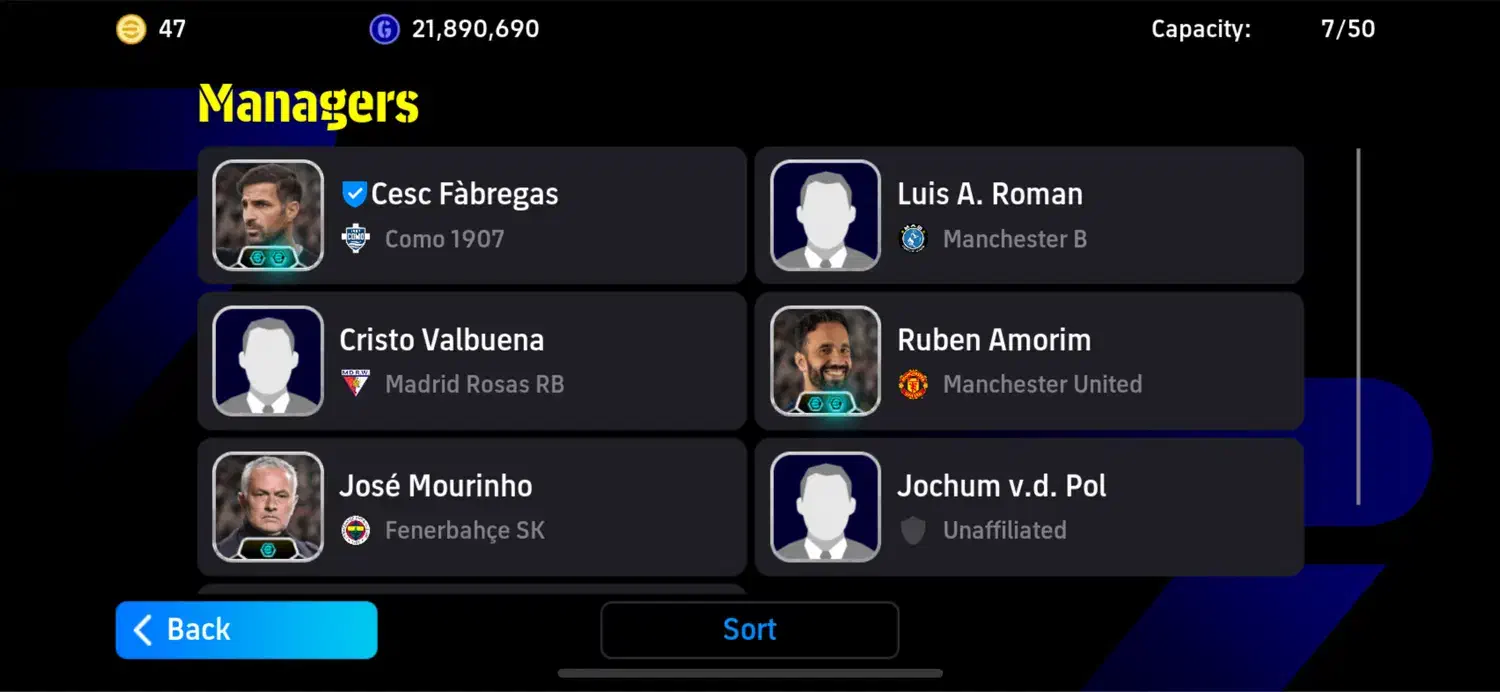Select the Jochum v.d. Pol manager card
Viewport: 1500px width, 692px height.
coord(1029,507)
